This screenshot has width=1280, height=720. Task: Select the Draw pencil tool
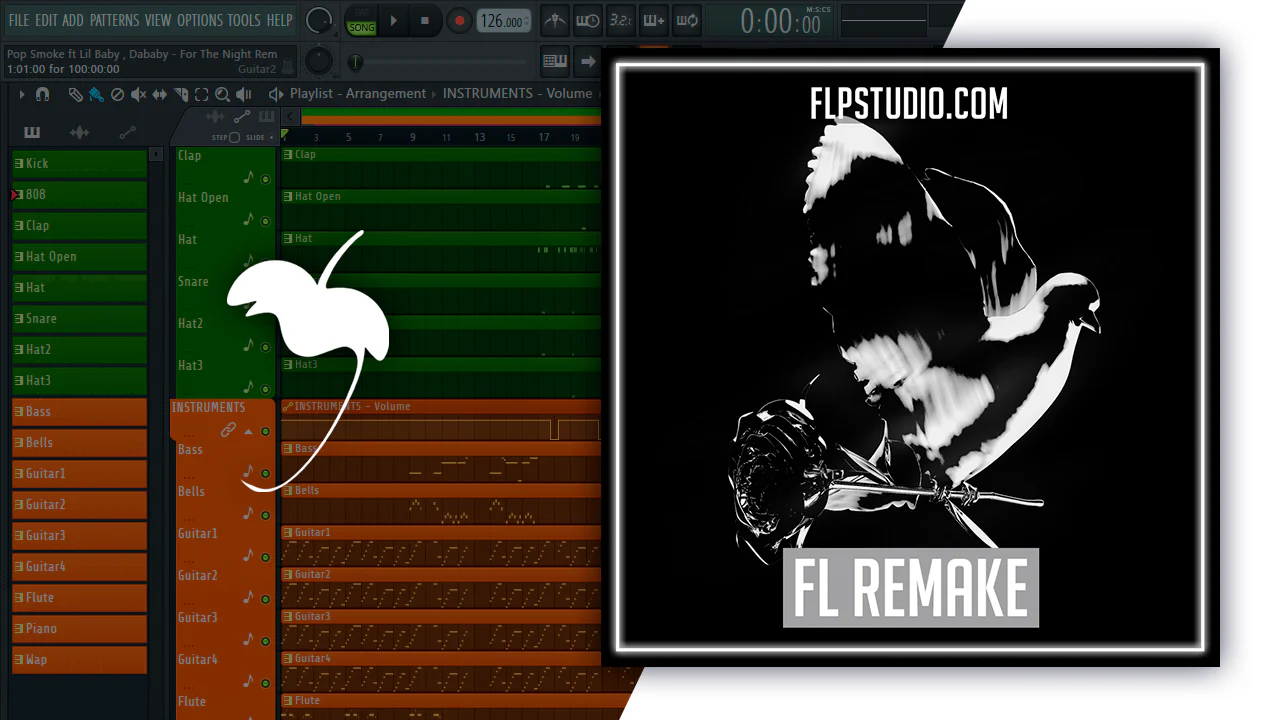pyautogui.click(x=76, y=94)
